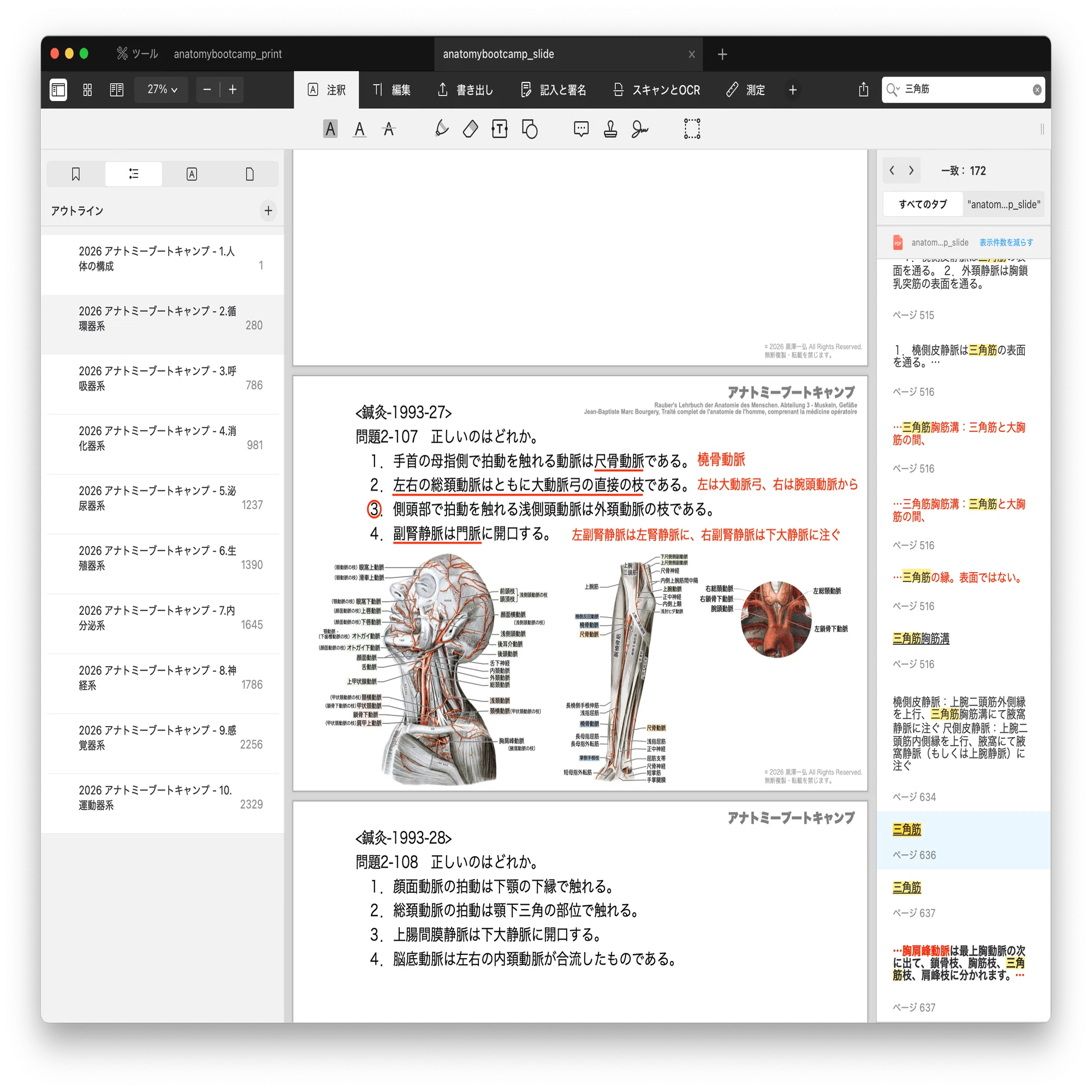This screenshot has width=1092, height=1092.
Task: Select the highlight text annotation tool
Action: pyautogui.click(x=330, y=129)
